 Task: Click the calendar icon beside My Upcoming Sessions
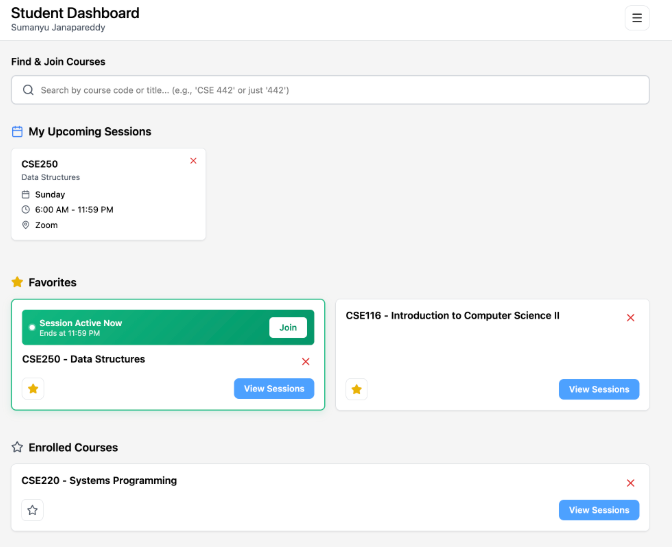pyautogui.click(x=17, y=132)
